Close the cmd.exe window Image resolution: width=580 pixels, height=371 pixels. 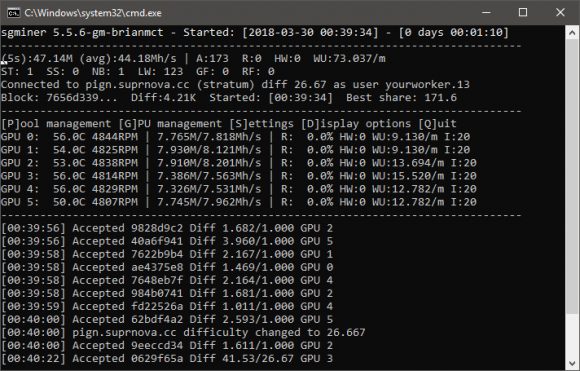click(560, 13)
